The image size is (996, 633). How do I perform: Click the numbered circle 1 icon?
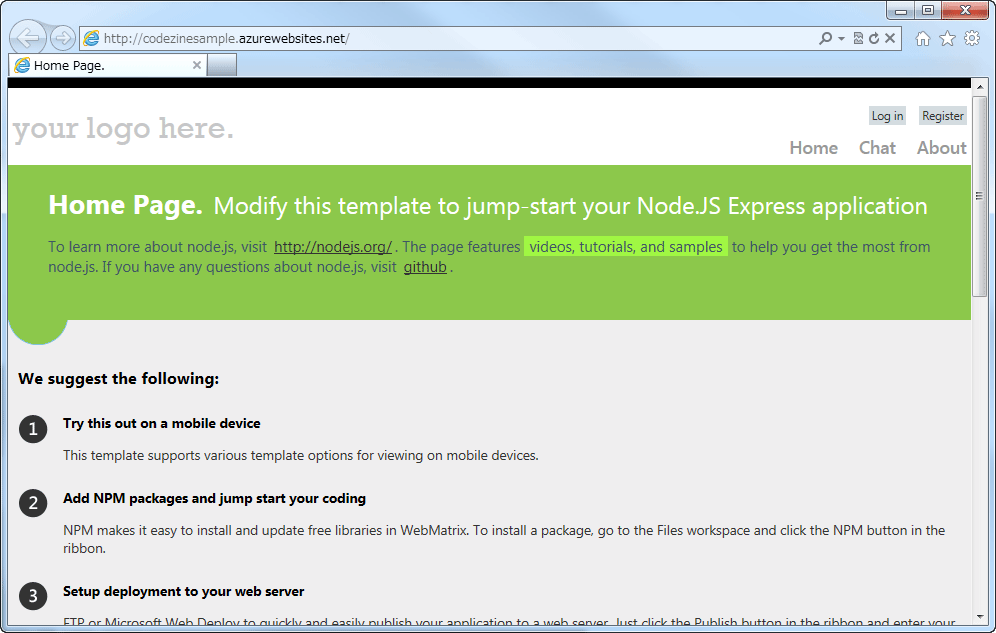pyautogui.click(x=33, y=429)
